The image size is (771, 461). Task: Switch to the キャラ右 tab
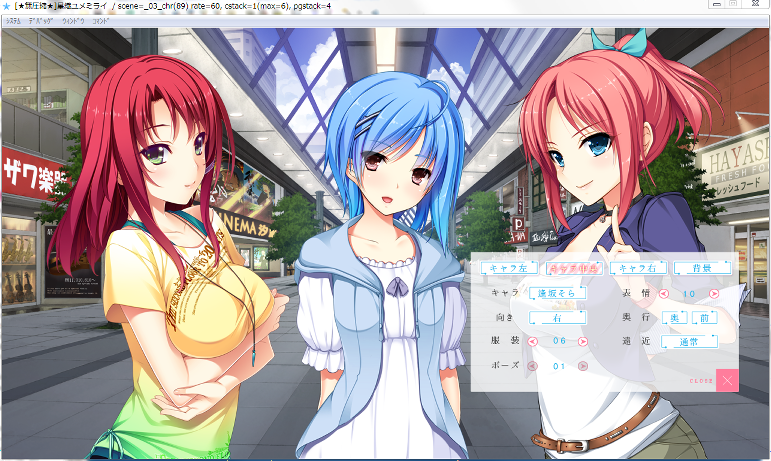[636, 268]
